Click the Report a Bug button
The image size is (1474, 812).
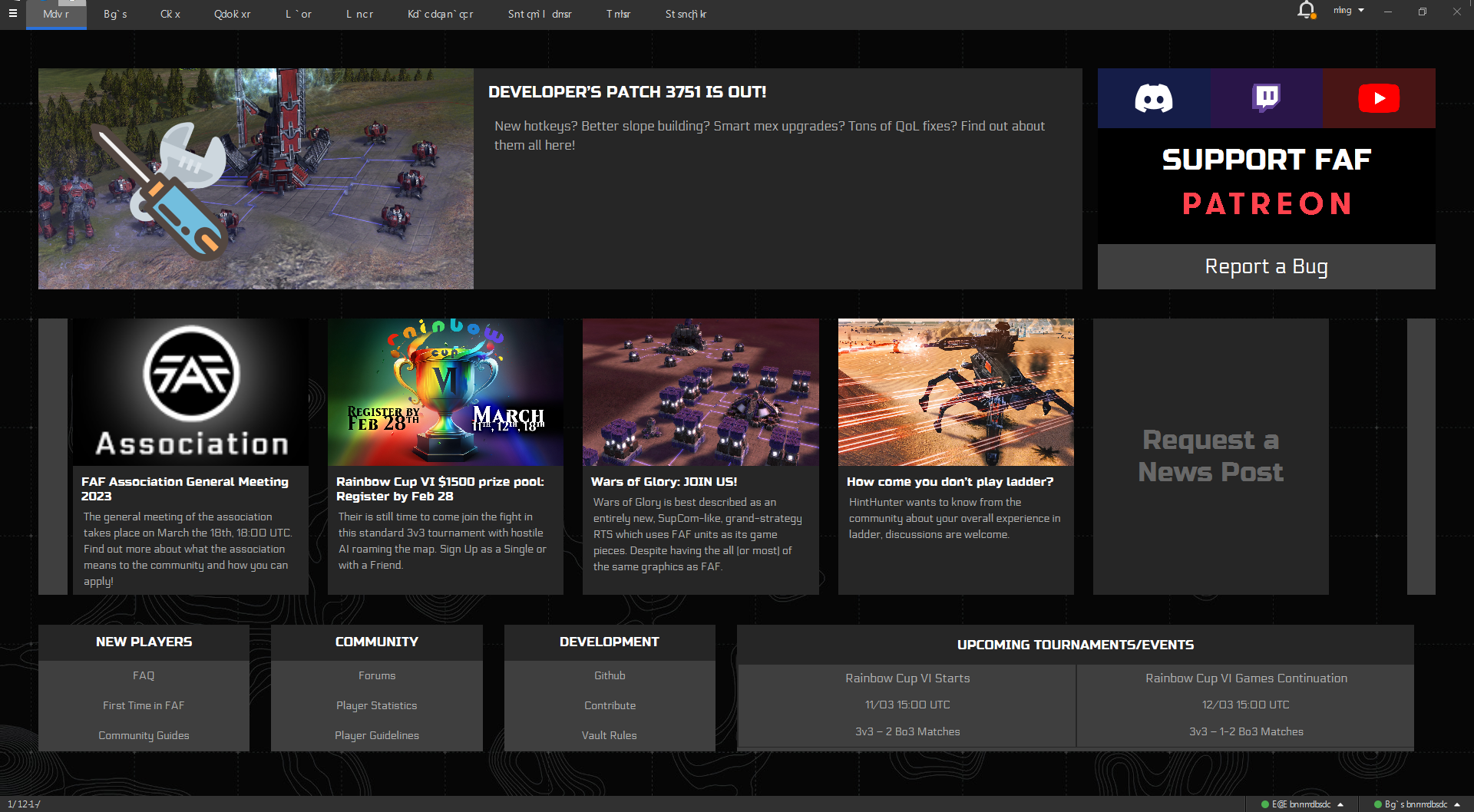[1267, 266]
